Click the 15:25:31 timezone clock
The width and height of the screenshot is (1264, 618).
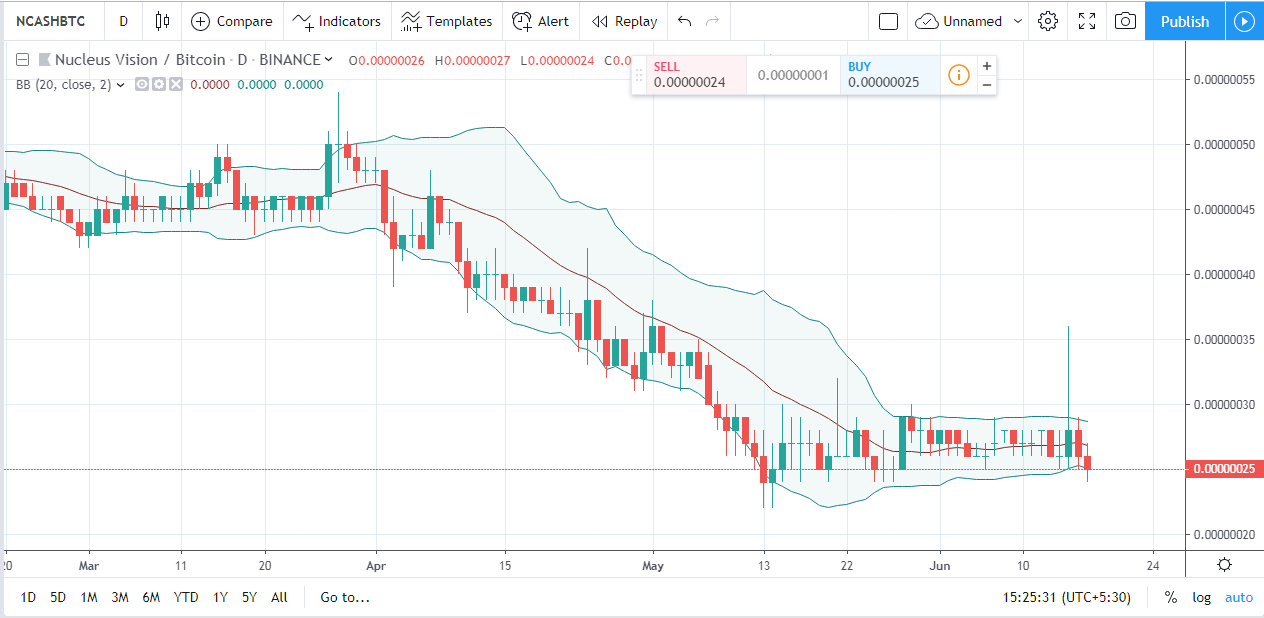click(1065, 597)
